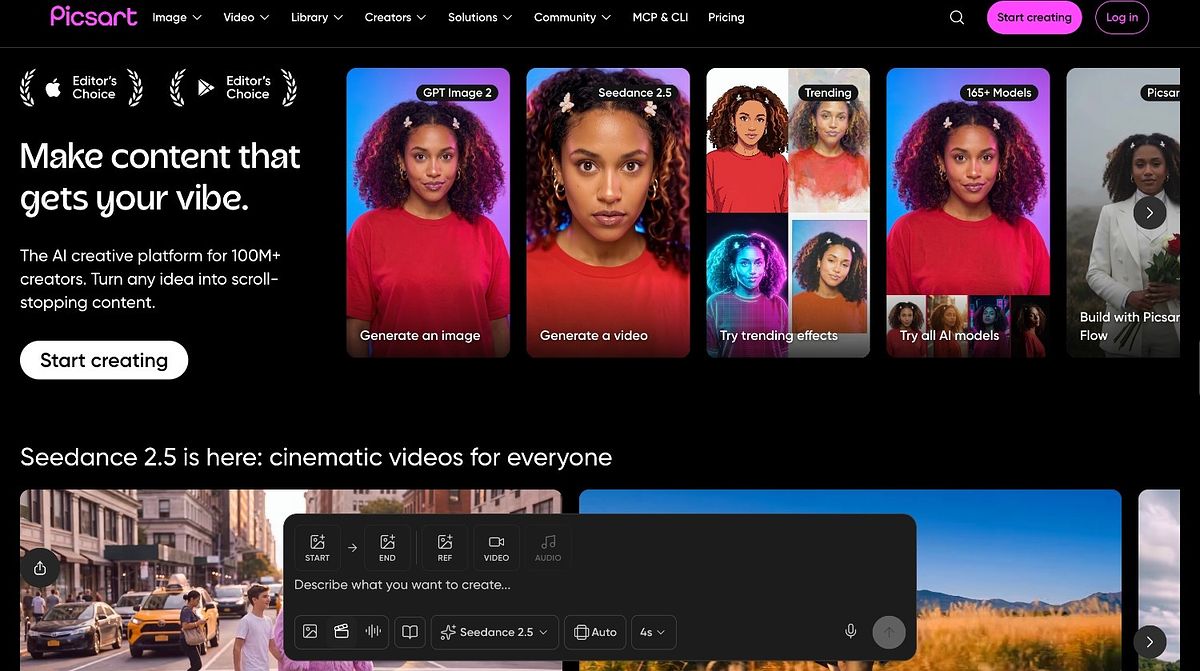Advance the Seedance video carousel right
This screenshot has width=1200, height=671.
[x=1150, y=642]
